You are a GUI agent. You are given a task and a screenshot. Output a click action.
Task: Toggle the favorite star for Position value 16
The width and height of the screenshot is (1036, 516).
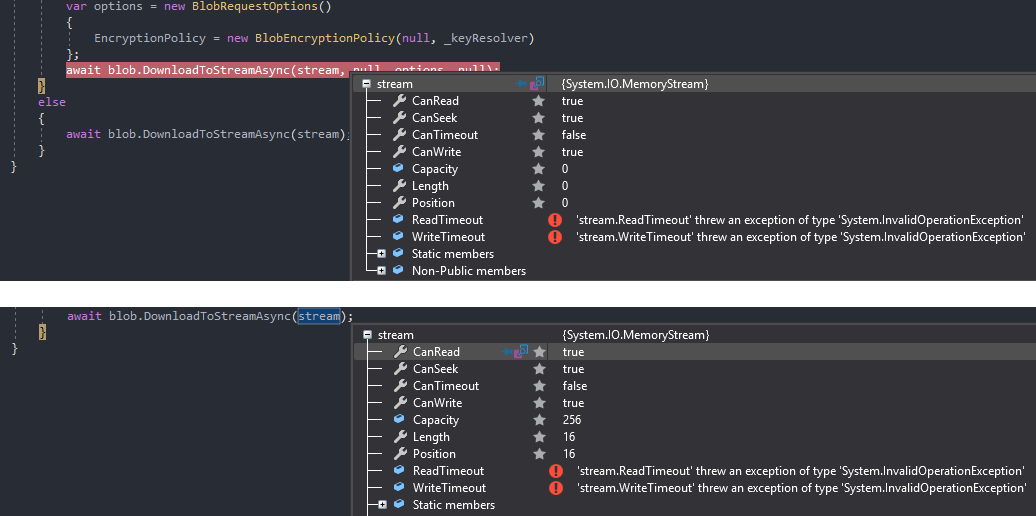(x=540, y=454)
